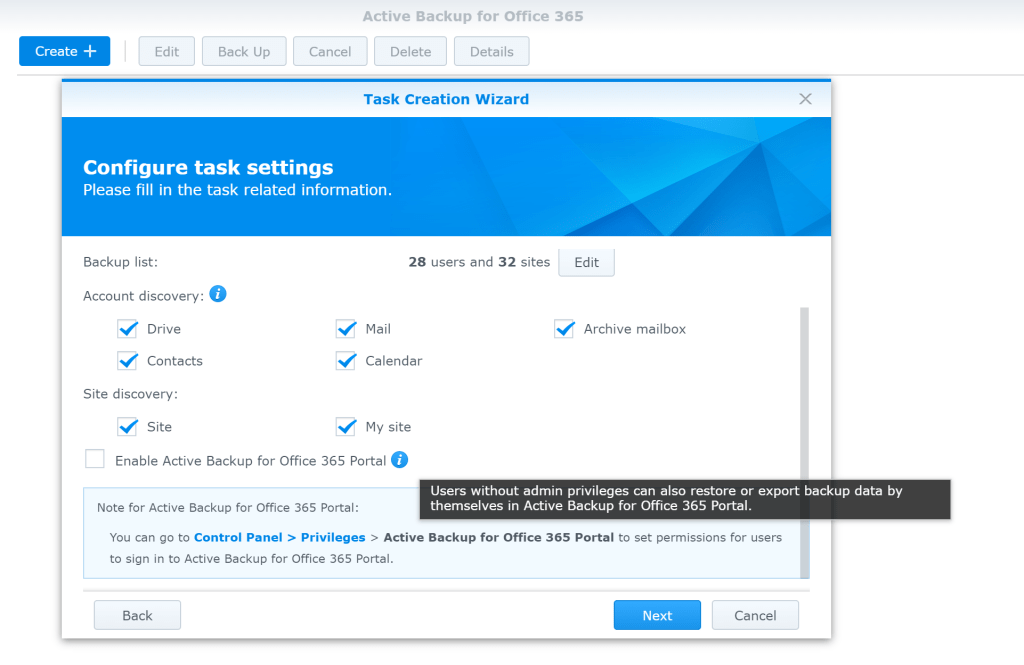Disable the Contacts checkbox
Viewport: 1024px width, 665px height.
click(128, 361)
